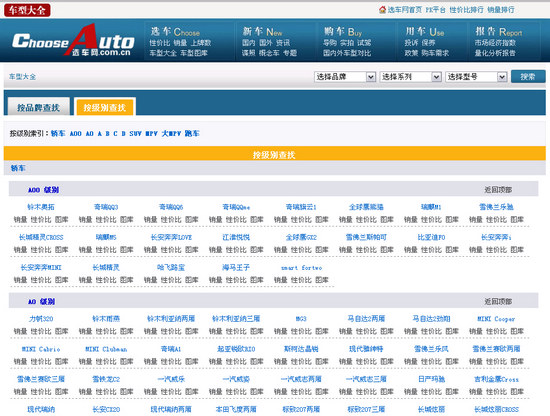Open the 日产玛驰 car model link
The image size is (550, 416).
coord(431,379)
